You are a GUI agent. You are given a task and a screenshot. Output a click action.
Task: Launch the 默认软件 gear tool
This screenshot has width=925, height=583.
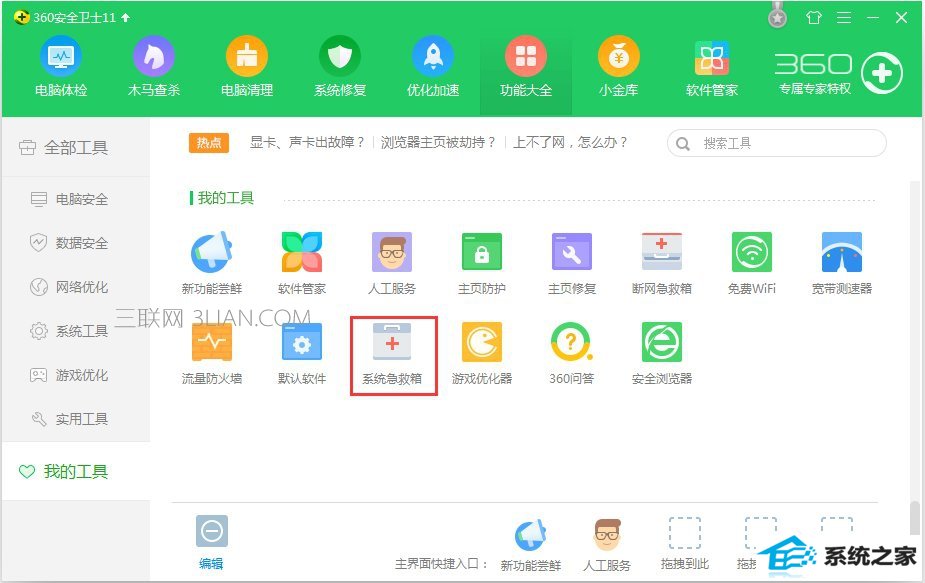pyautogui.click(x=301, y=353)
